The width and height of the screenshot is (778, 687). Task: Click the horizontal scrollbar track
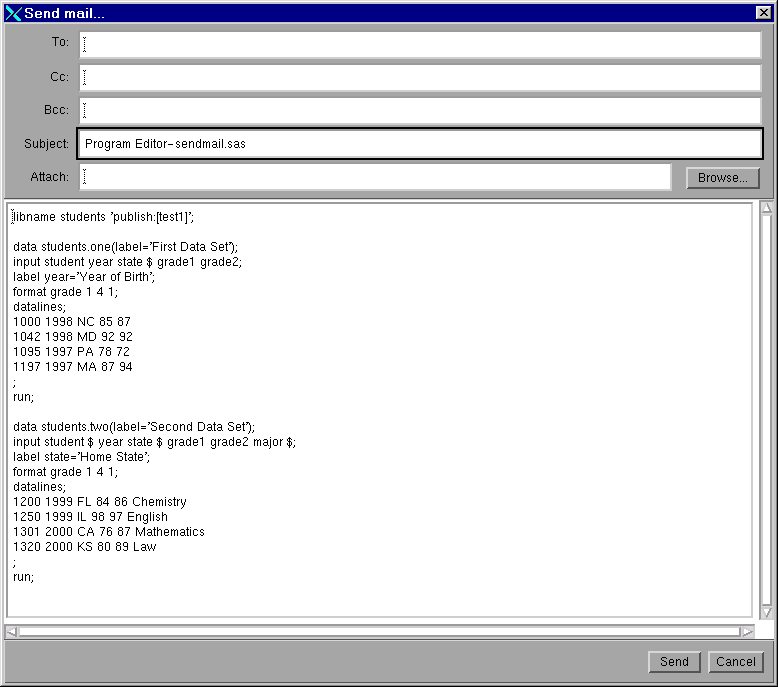379,631
